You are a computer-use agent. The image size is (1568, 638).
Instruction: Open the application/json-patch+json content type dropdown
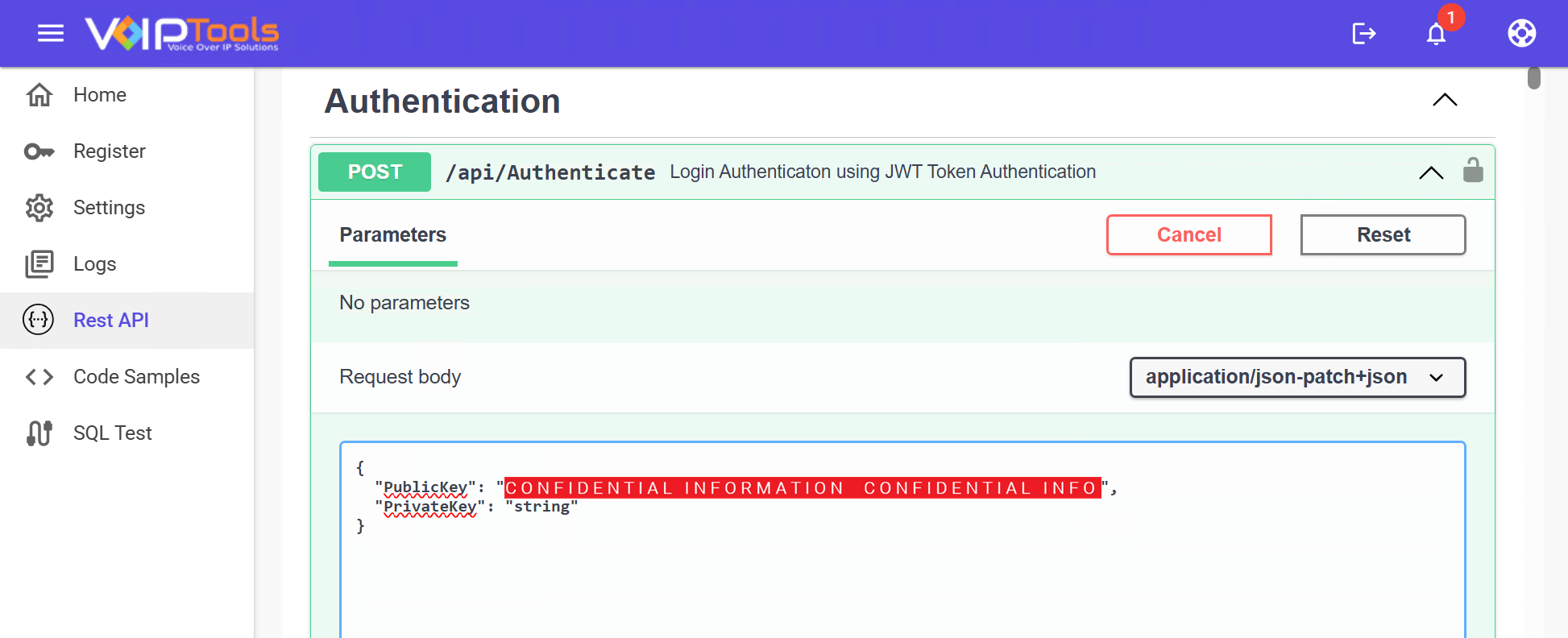(x=1296, y=377)
